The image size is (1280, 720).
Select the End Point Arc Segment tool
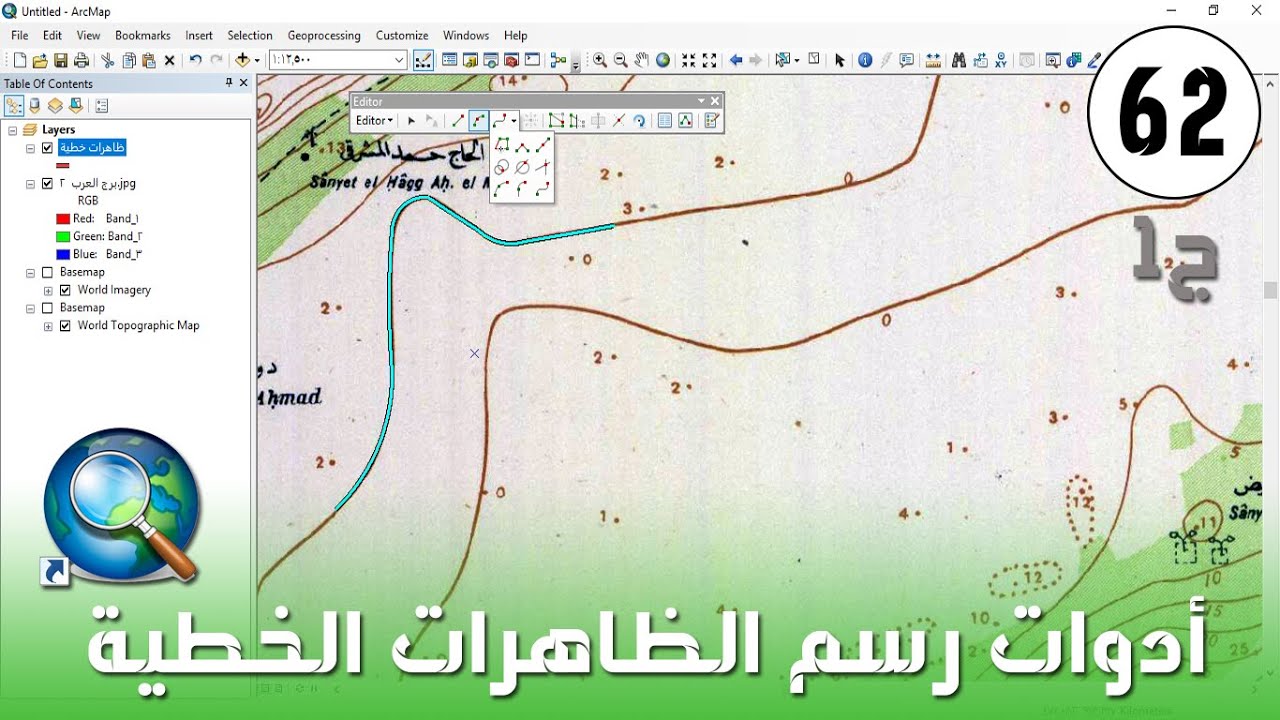click(479, 120)
